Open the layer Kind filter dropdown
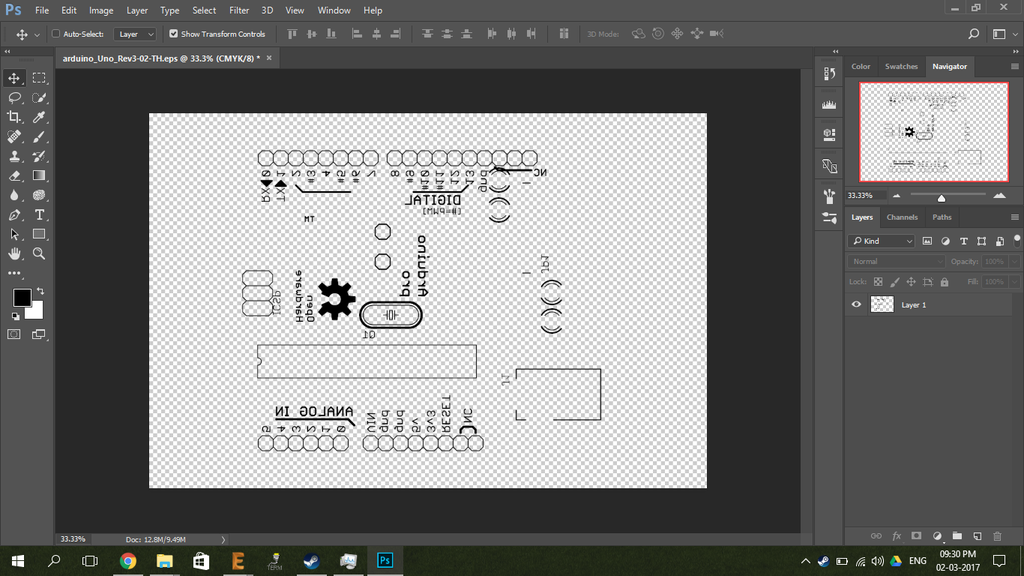Screen dimensions: 1024x576 pyautogui.click(x=882, y=241)
